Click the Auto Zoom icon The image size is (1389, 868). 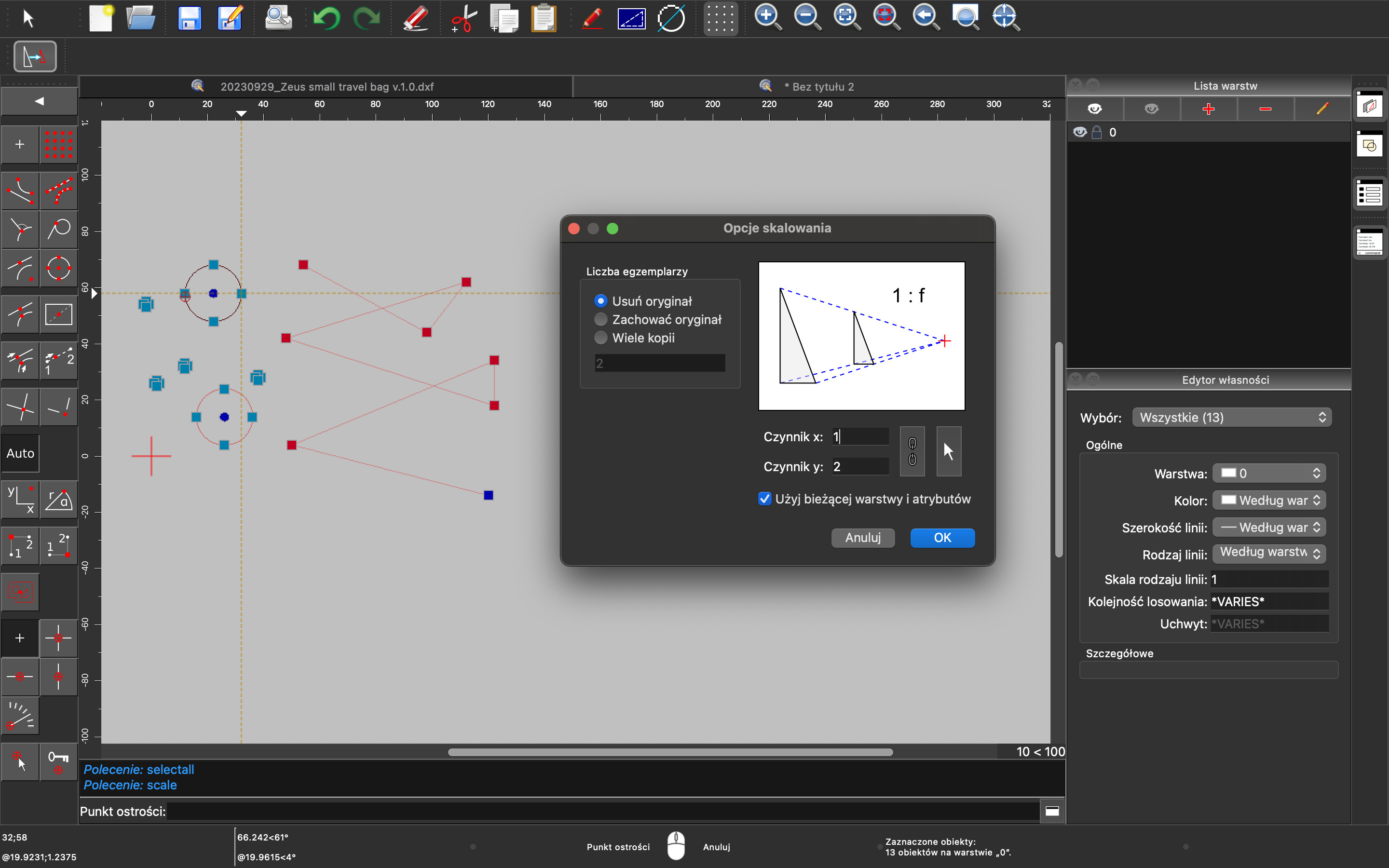pyautogui.click(x=846, y=17)
